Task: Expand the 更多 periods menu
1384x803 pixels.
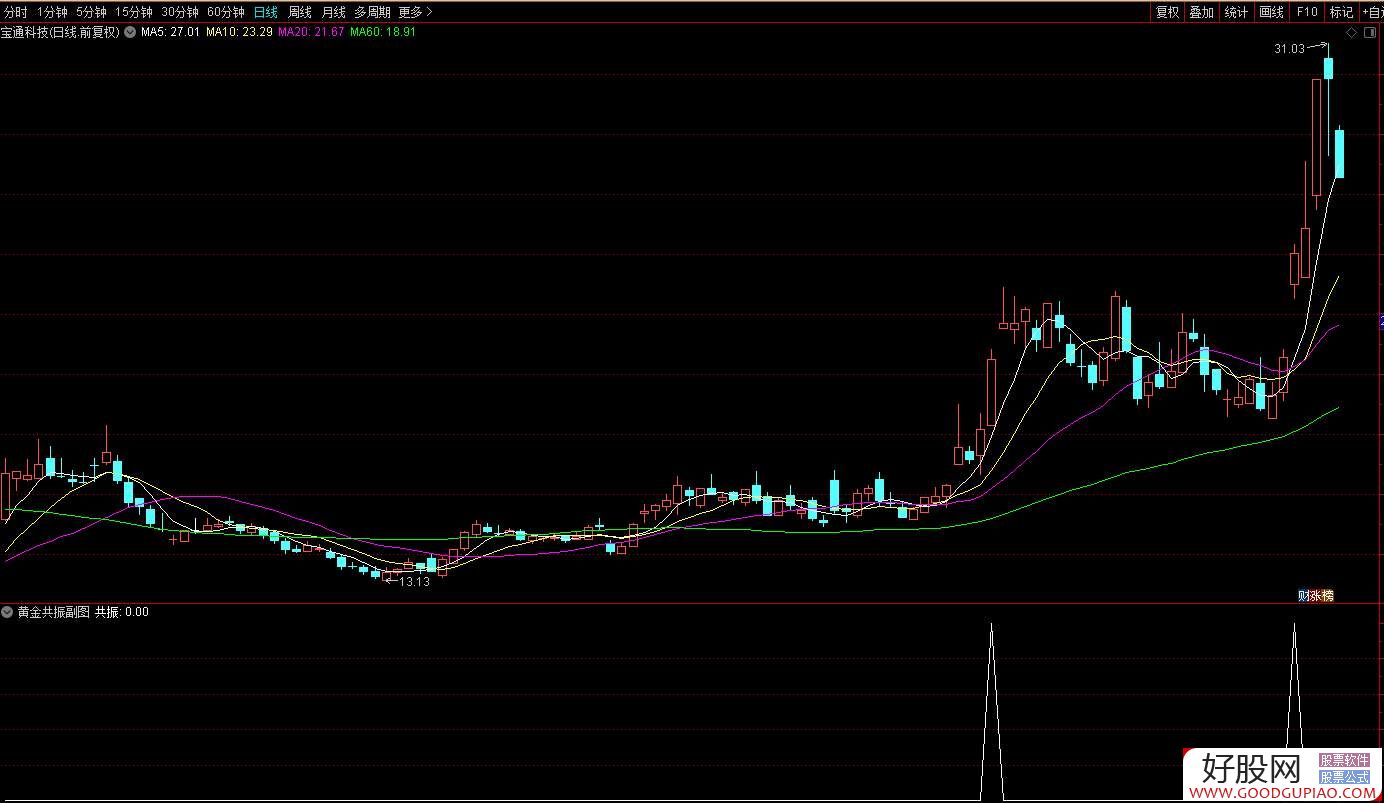Action: 415,12
